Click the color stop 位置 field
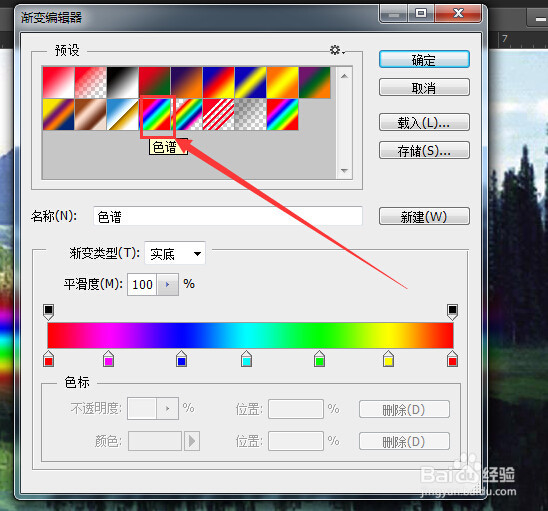 pos(296,441)
